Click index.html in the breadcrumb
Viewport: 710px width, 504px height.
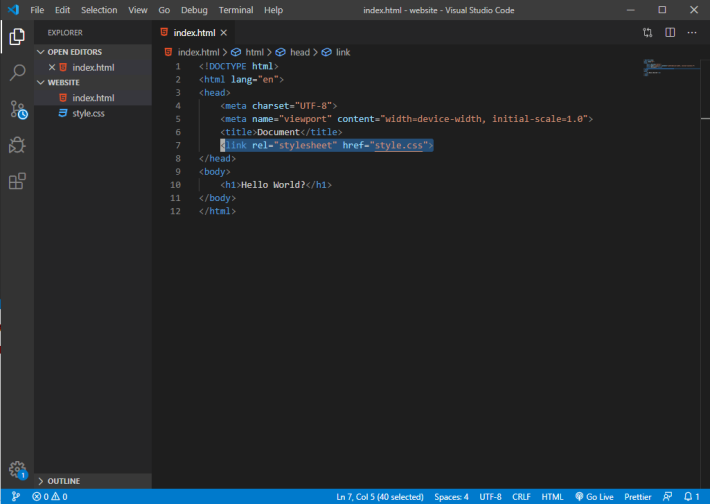198,52
